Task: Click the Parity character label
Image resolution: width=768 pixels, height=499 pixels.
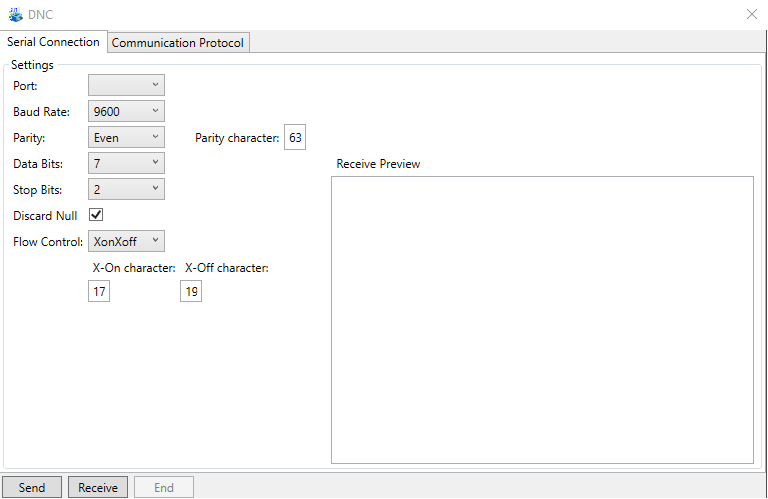Action: click(237, 138)
